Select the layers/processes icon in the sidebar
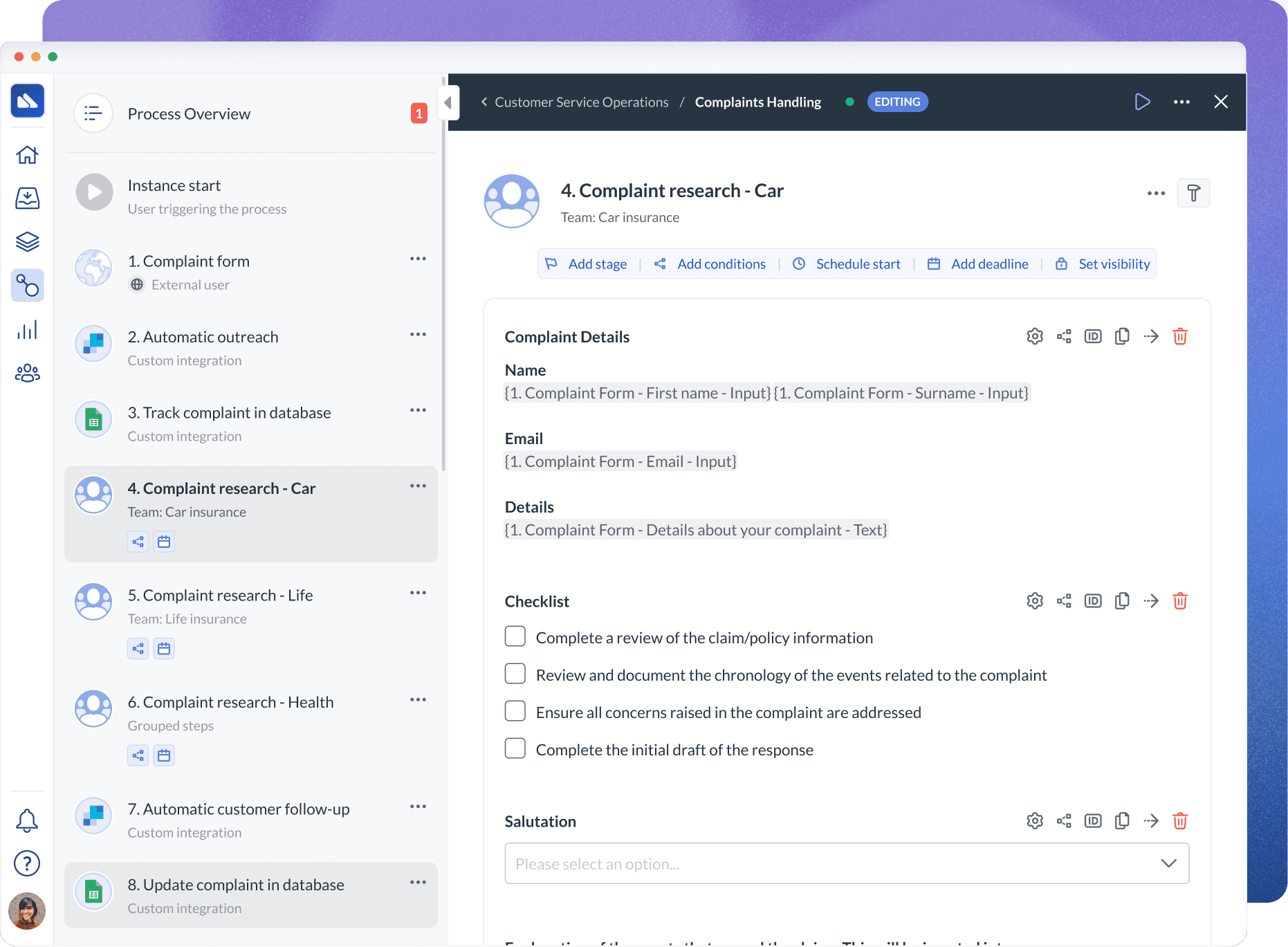 point(27,241)
